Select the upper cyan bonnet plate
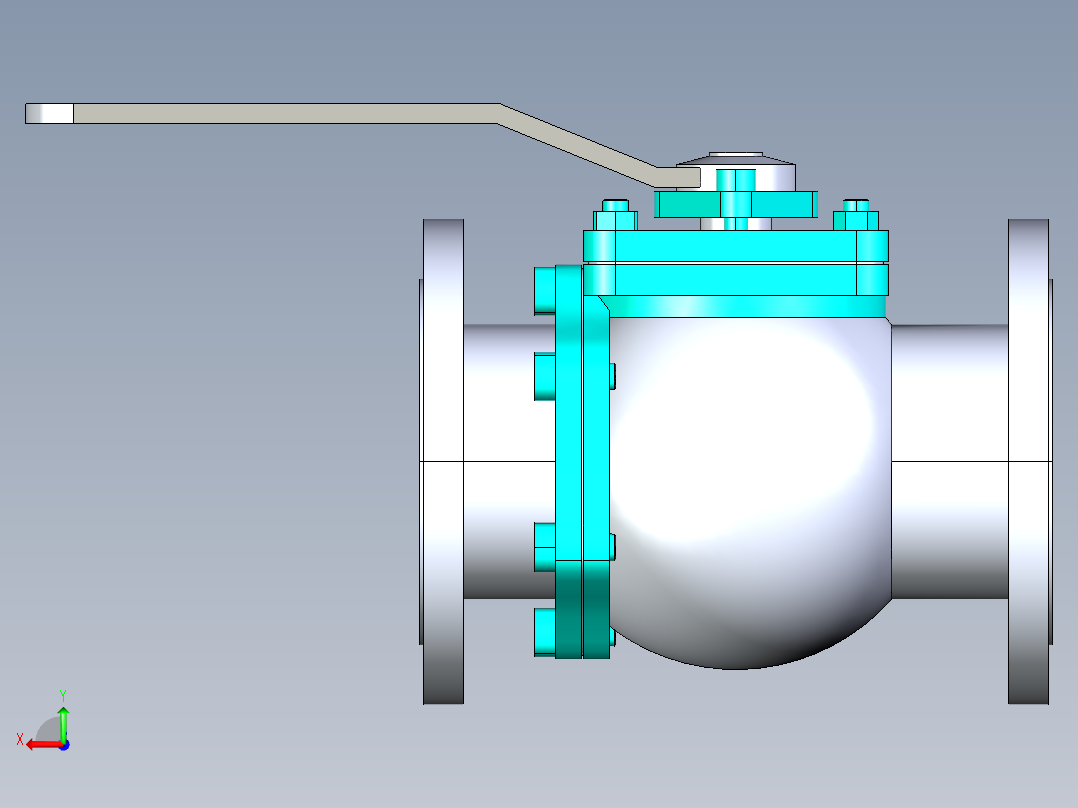This screenshot has height=808, width=1078. [736, 245]
